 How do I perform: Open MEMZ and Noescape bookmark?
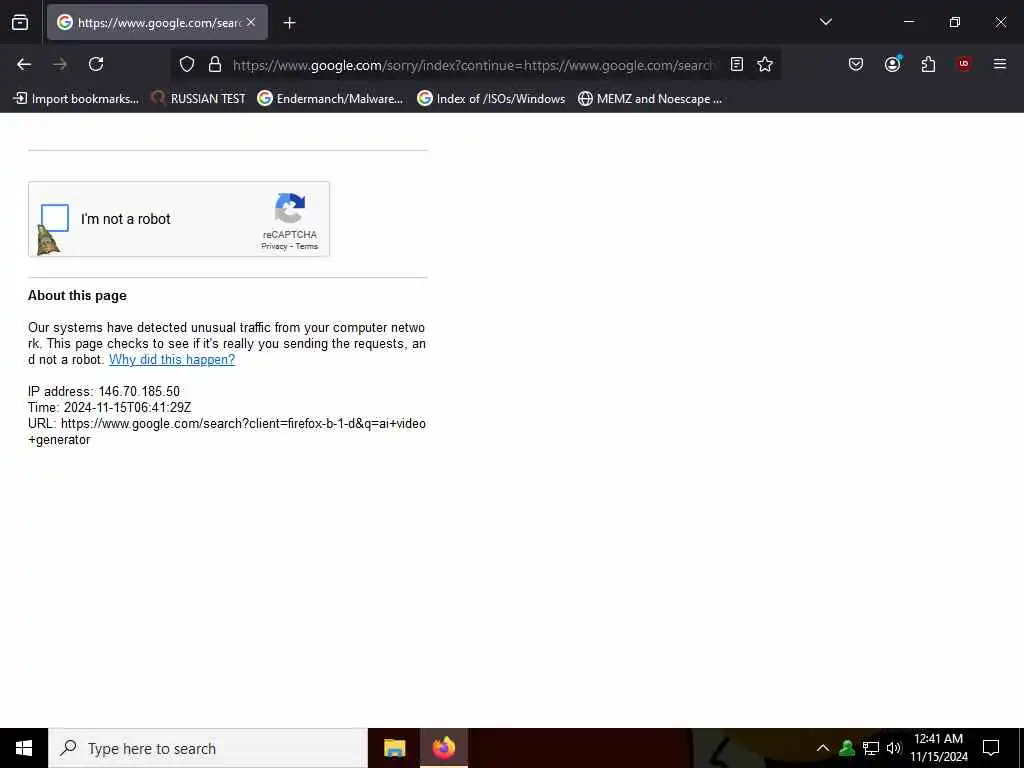(x=650, y=99)
